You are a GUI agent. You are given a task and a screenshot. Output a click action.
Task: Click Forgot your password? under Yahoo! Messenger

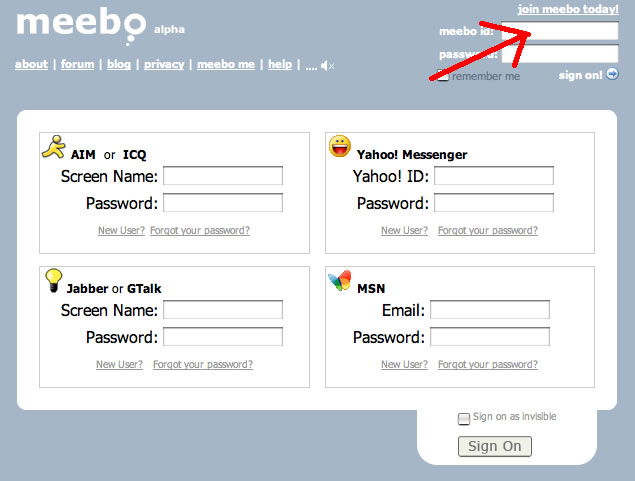point(488,230)
